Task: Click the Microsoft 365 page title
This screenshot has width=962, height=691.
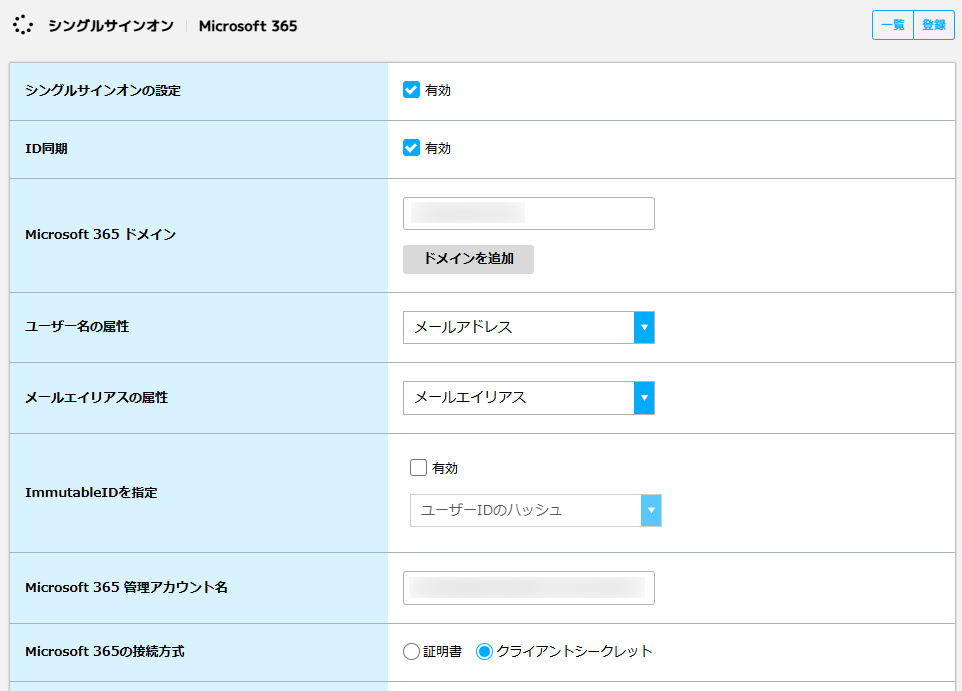Action: (248, 26)
